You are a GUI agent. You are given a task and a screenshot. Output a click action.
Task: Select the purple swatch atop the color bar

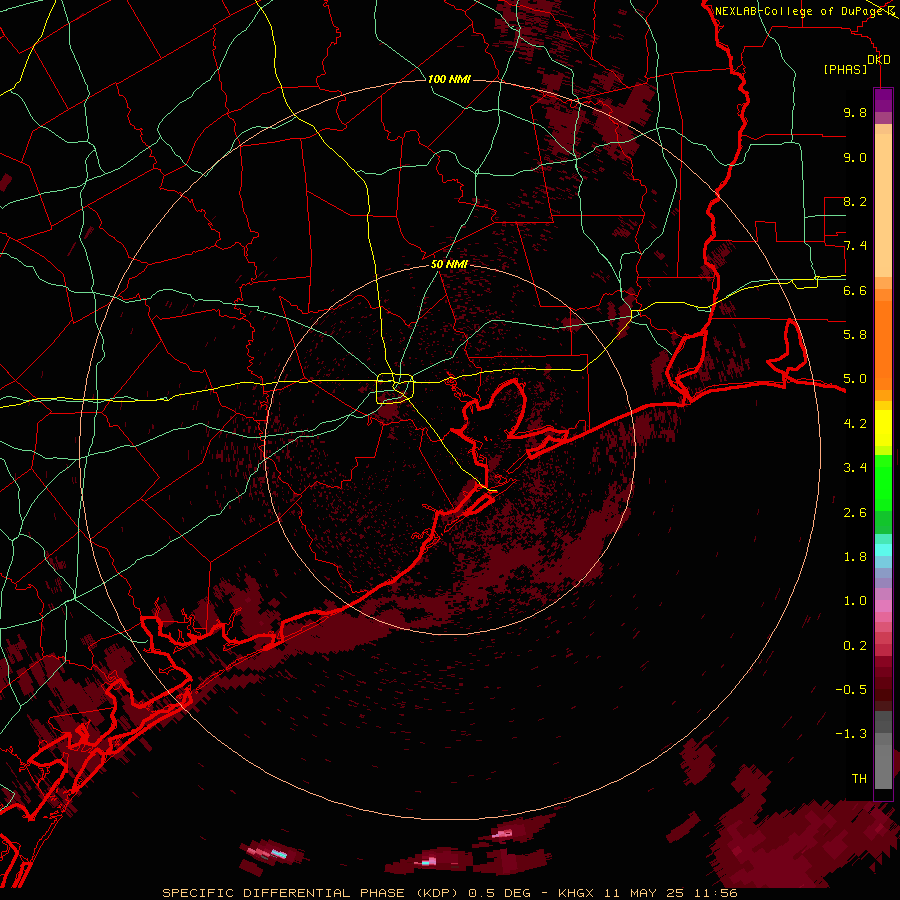[x=883, y=100]
